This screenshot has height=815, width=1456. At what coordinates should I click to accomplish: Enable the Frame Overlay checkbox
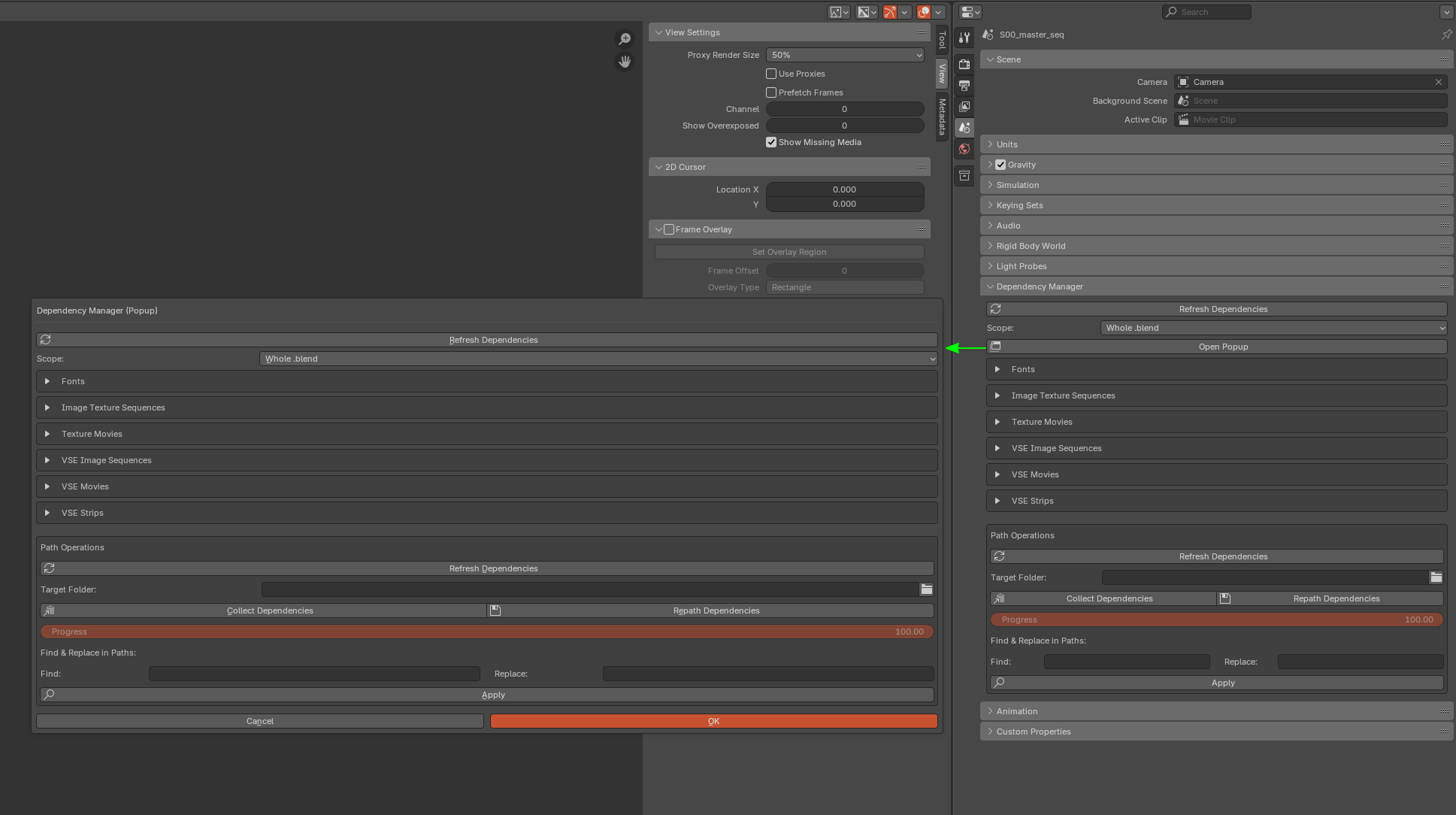pos(669,229)
